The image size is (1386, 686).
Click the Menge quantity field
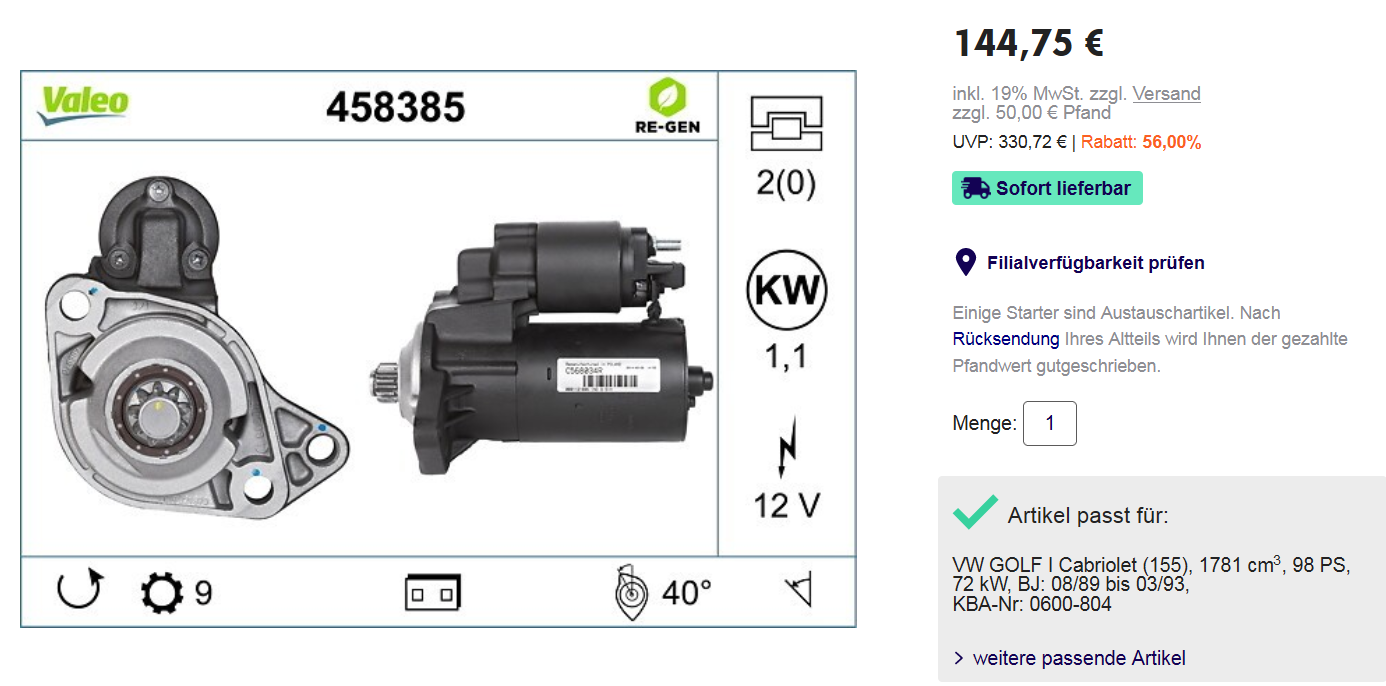pos(1050,423)
